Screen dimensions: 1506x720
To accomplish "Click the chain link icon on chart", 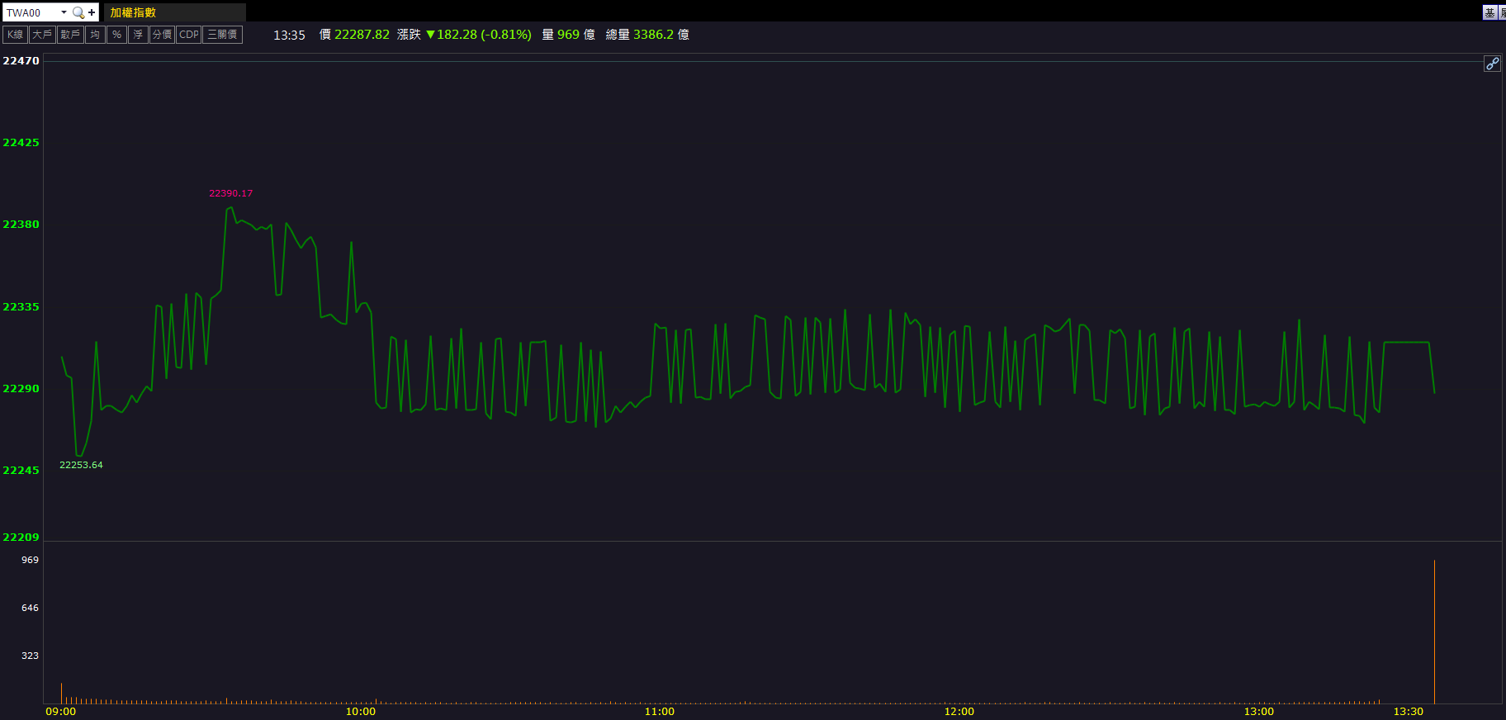I will tap(1491, 63).
